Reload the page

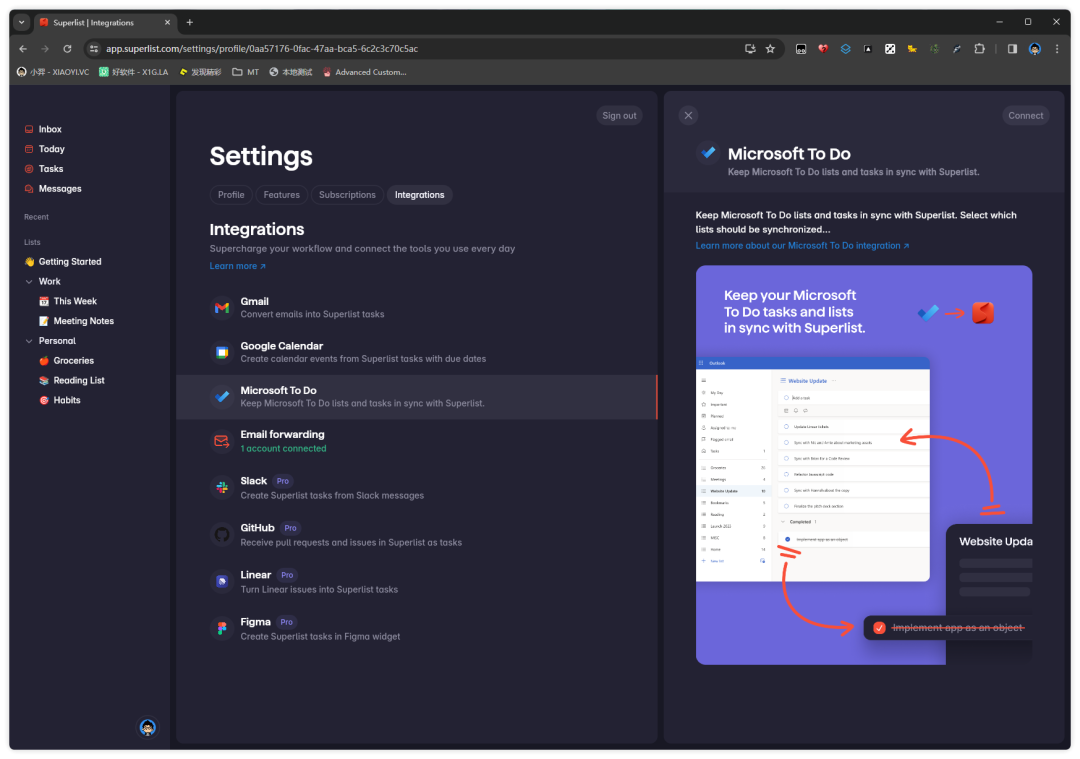click(67, 49)
